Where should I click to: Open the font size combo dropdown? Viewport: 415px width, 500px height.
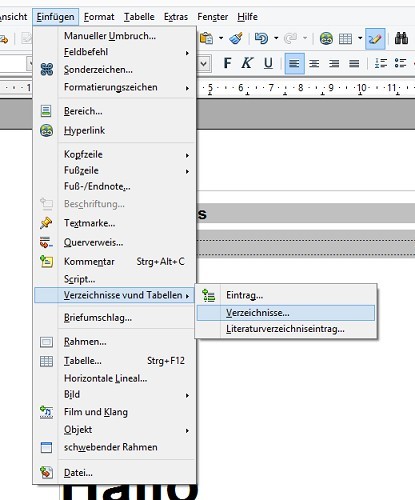pyautogui.click(x=204, y=63)
